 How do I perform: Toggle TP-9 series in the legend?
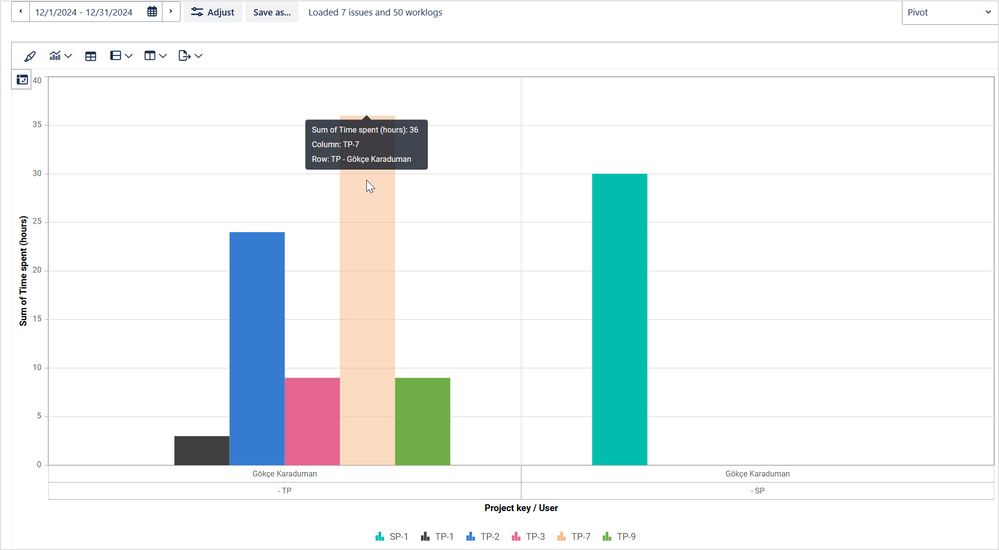click(619, 537)
